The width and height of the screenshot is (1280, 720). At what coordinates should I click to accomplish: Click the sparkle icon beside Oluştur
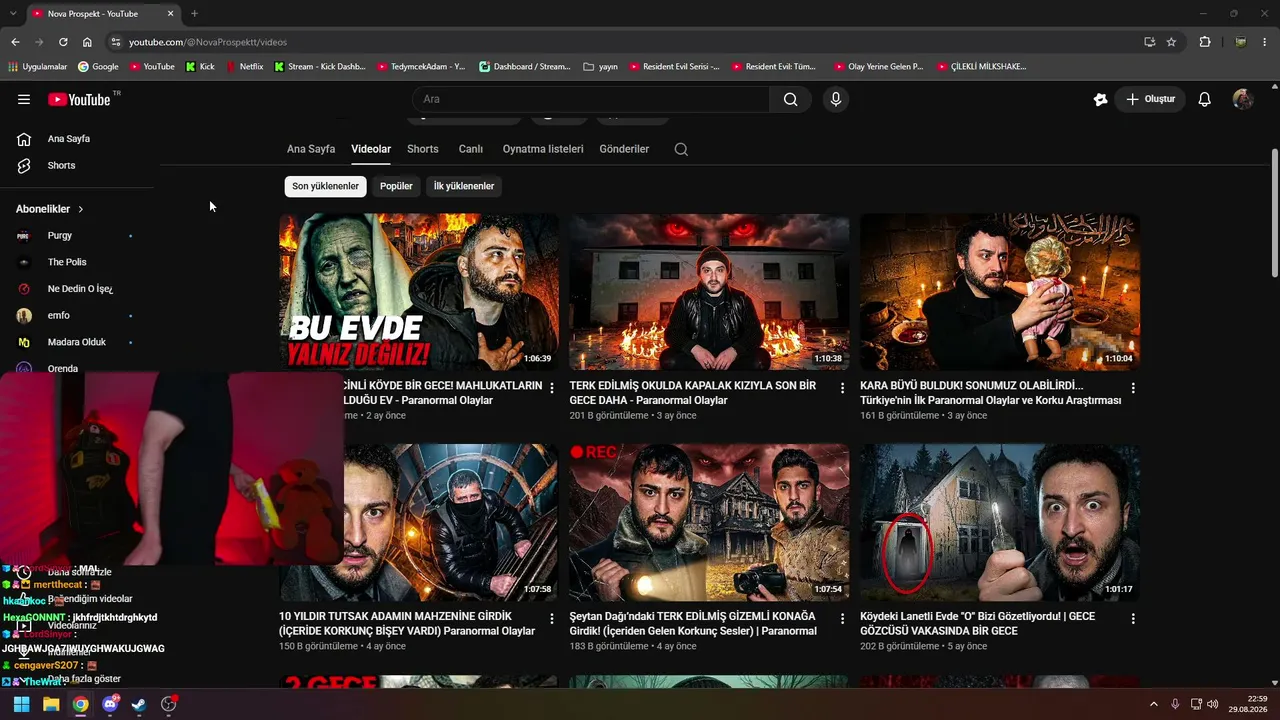[1100, 99]
